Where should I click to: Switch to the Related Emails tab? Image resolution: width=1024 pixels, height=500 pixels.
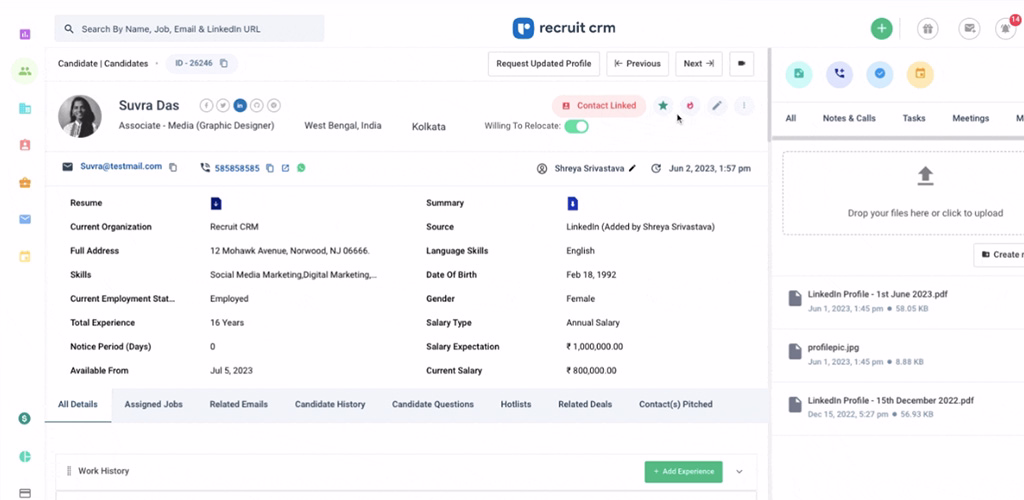238,405
